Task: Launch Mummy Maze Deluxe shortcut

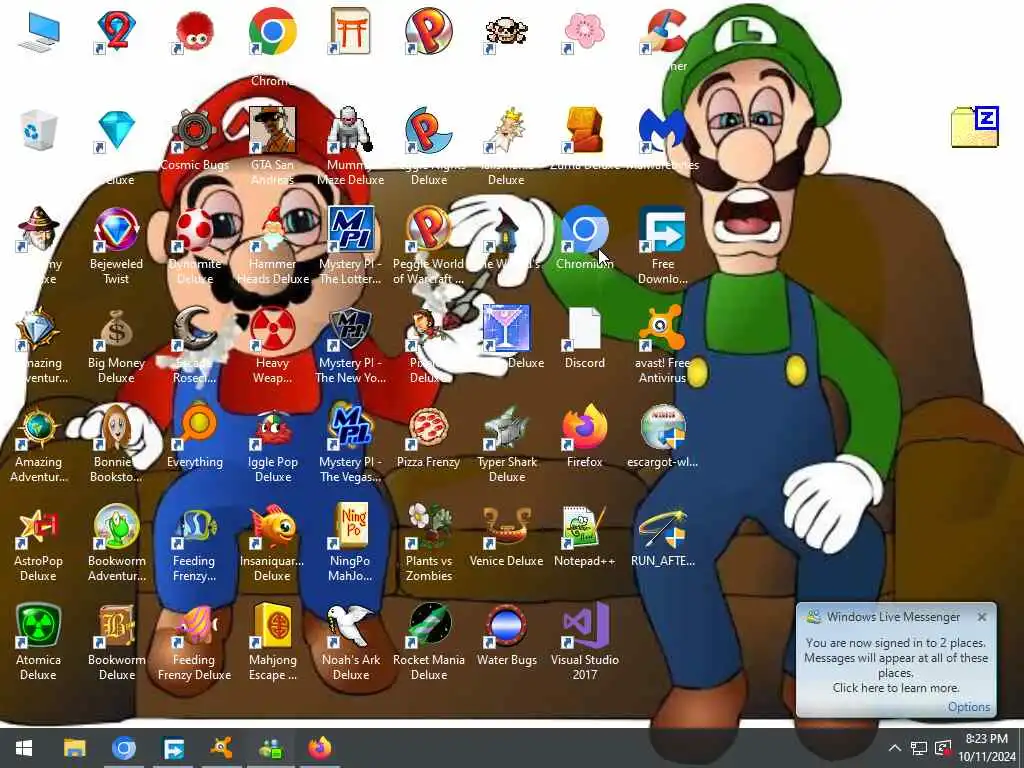Action: [x=350, y=130]
